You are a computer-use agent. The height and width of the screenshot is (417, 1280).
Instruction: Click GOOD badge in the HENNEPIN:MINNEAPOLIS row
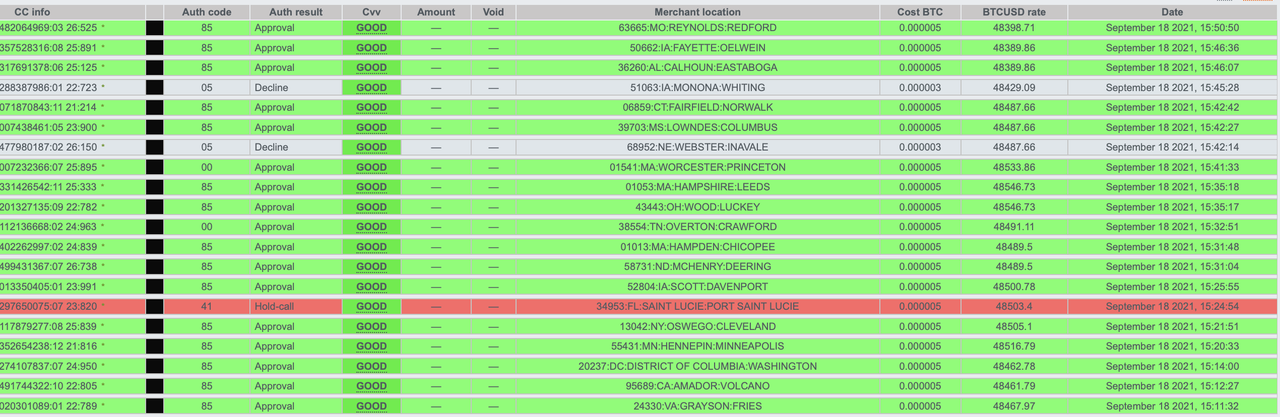(x=371, y=347)
